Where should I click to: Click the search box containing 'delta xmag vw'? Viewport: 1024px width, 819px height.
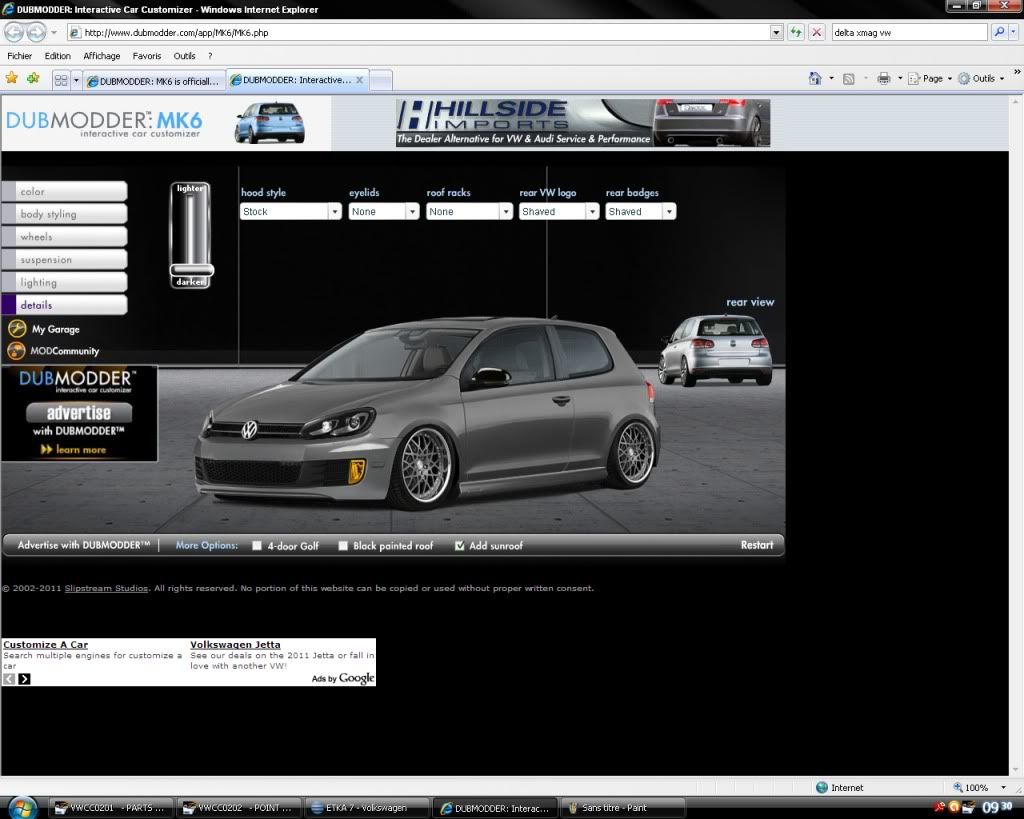(x=909, y=32)
